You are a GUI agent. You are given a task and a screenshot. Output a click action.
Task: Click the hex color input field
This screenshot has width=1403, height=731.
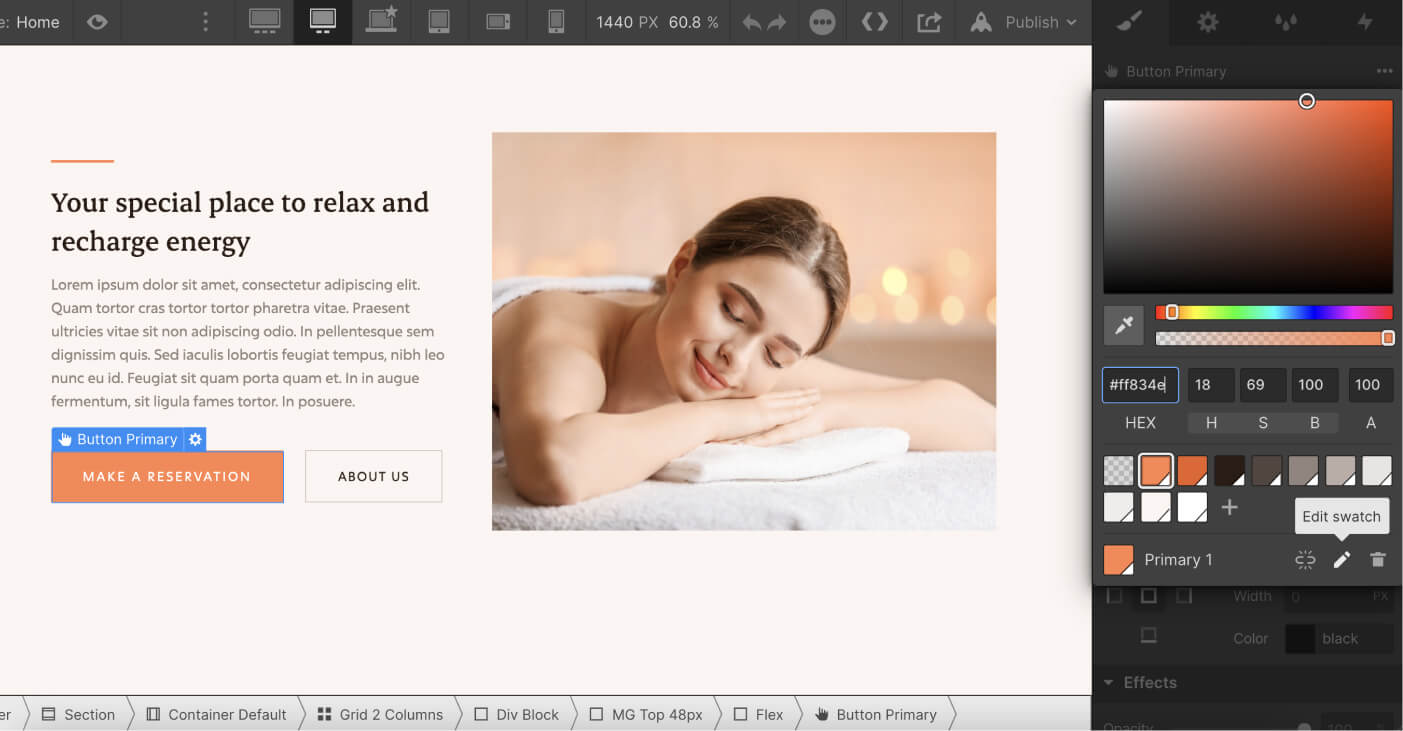[x=1139, y=385]
